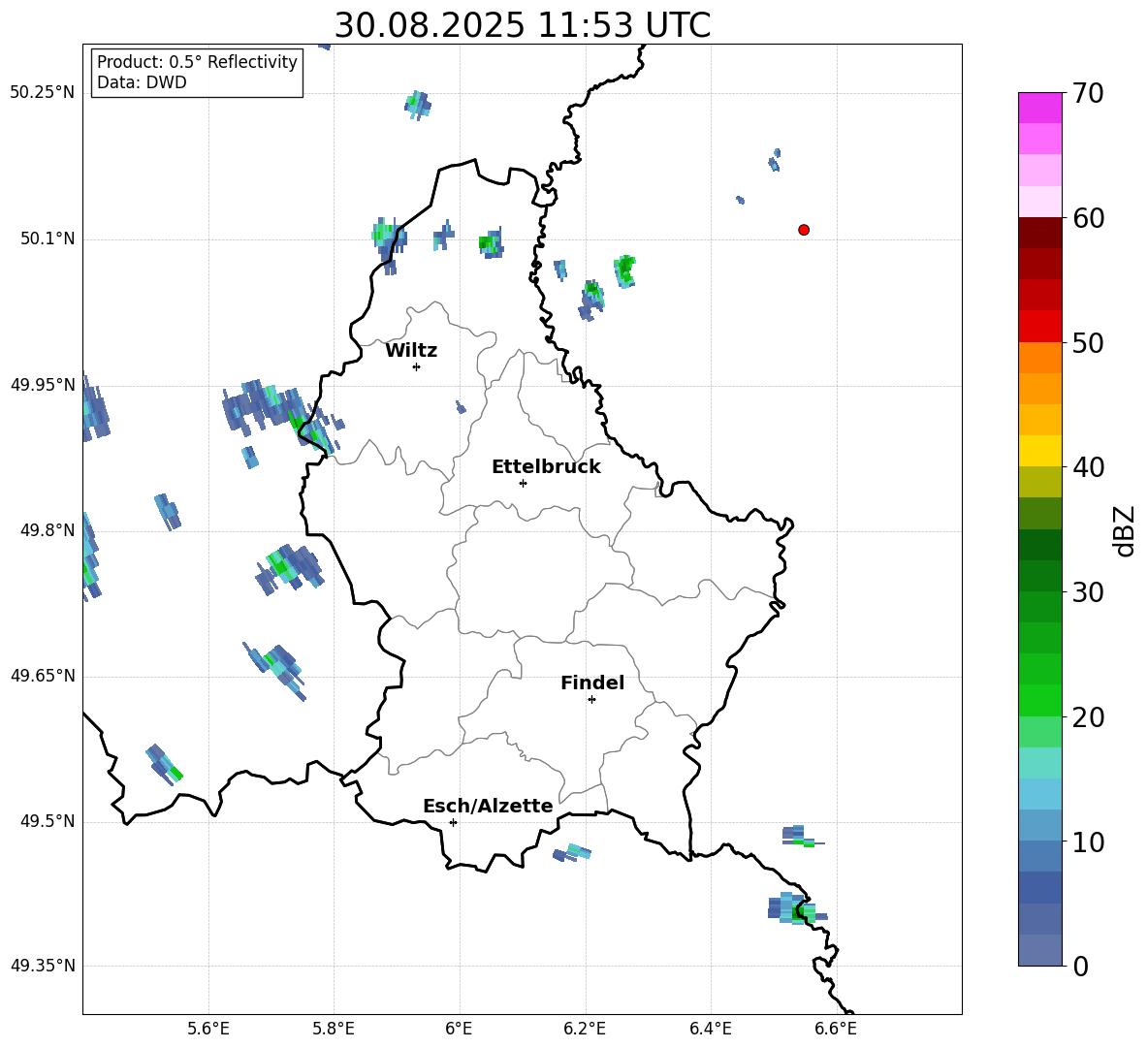1148x1048 pixels.
Task: Click the radar echo near 50.25°N
Action: [x=418, y=104]
